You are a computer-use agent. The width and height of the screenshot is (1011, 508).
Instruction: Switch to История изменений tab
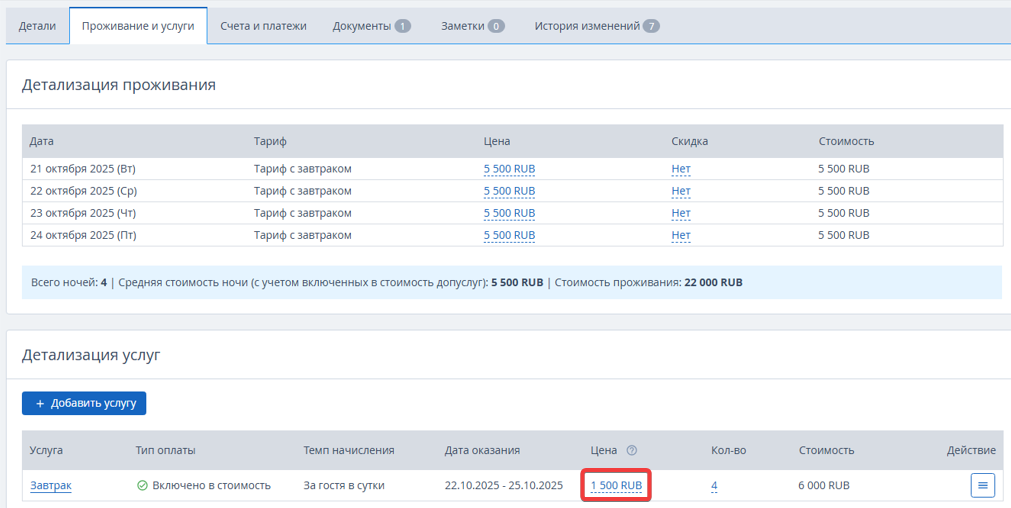[x=596, y=26]
